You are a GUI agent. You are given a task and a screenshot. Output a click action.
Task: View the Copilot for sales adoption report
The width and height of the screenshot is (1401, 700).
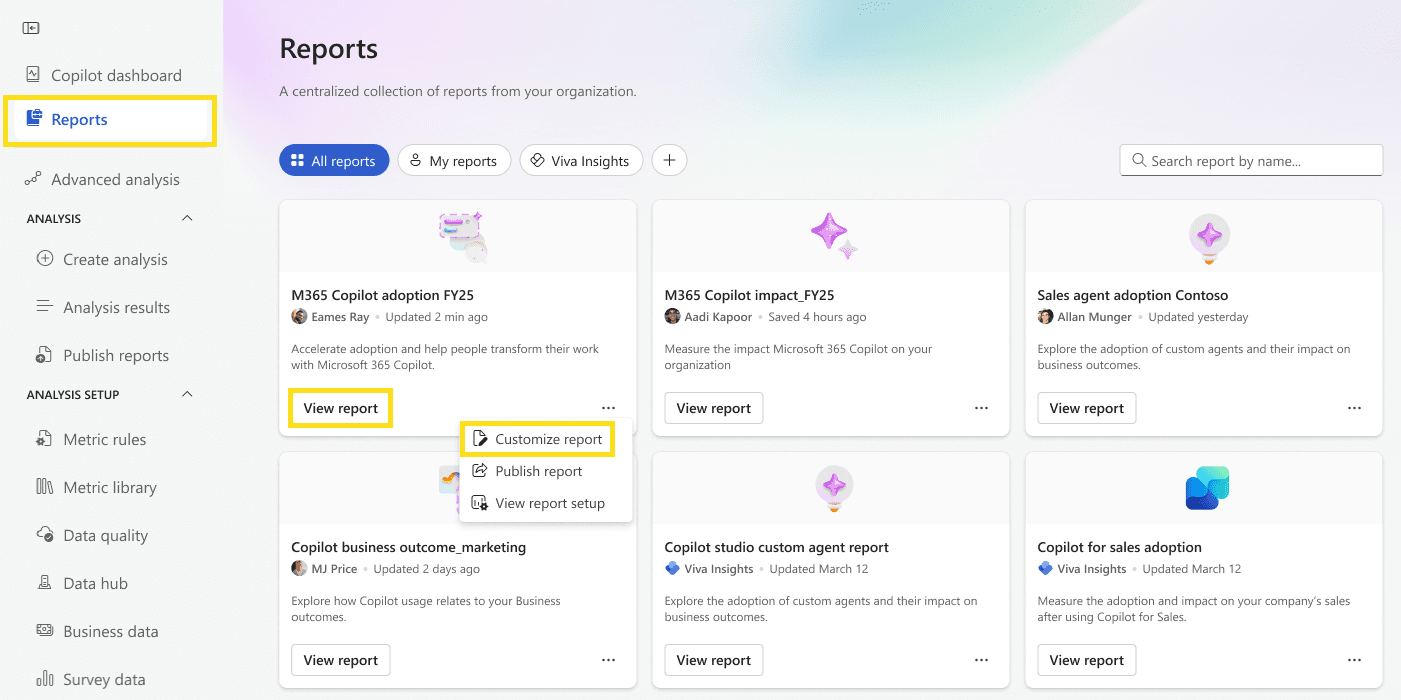click(1087, 660)
